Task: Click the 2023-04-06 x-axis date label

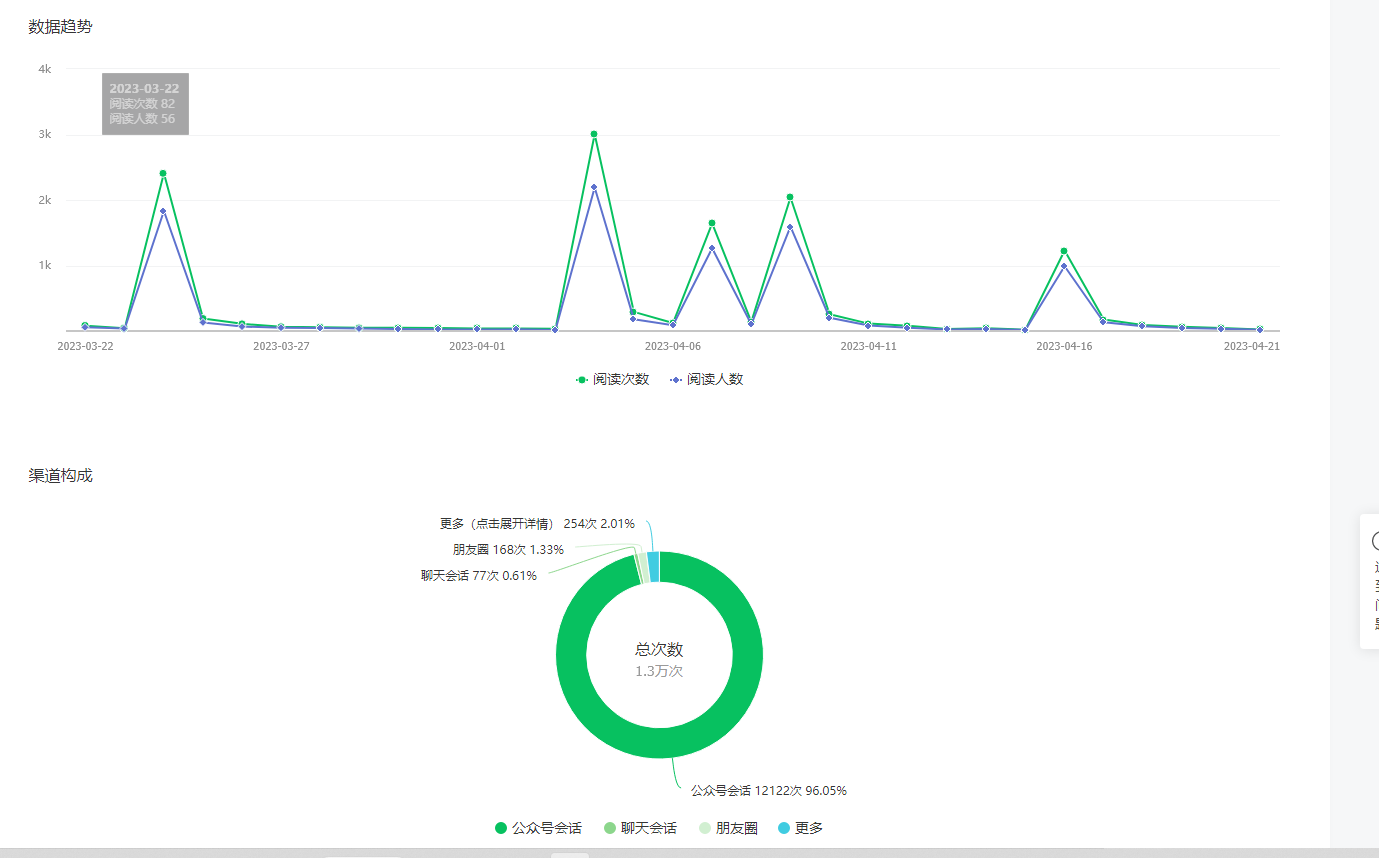Action: pos(672,346)
